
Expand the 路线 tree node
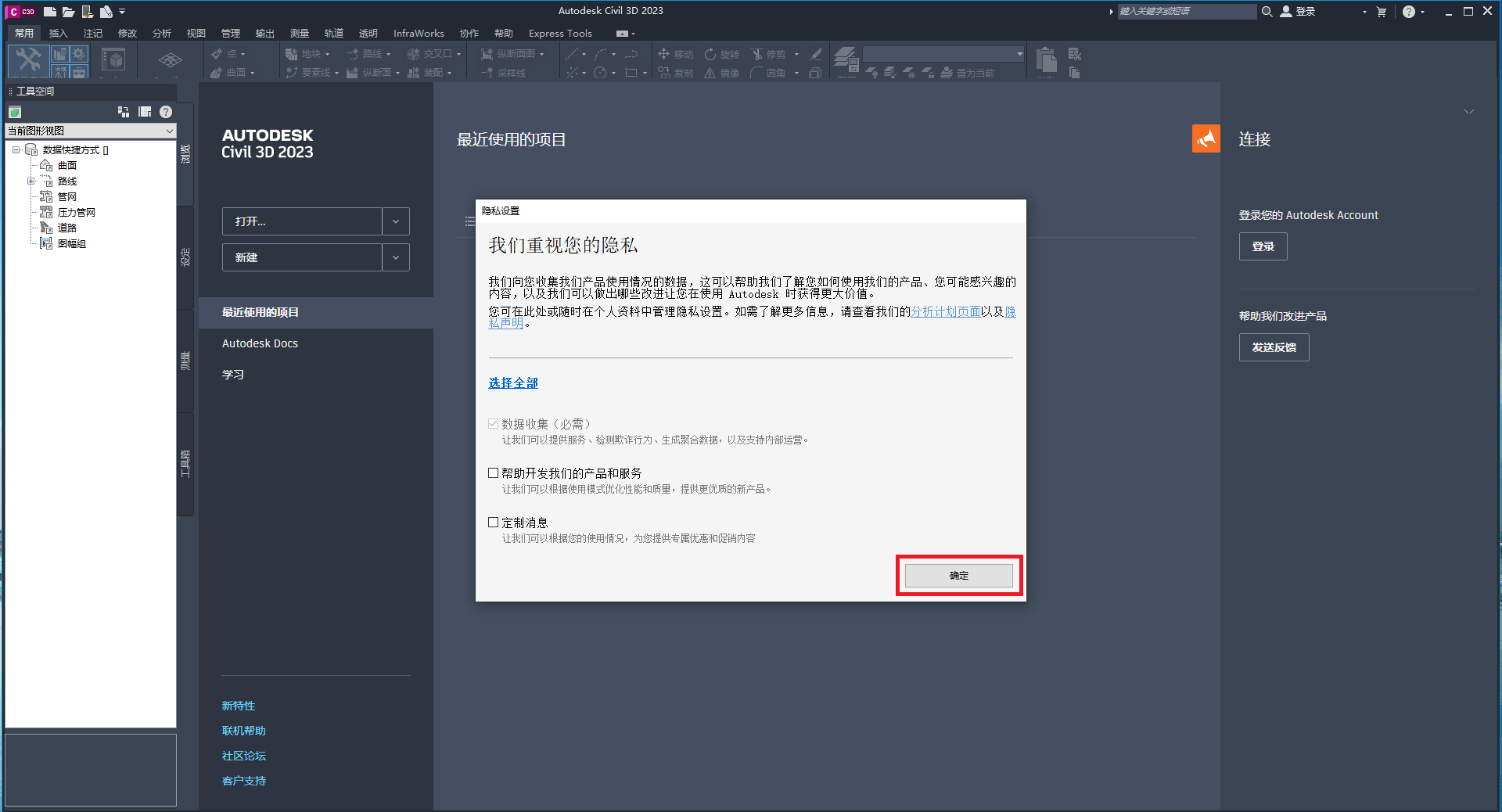31,181
